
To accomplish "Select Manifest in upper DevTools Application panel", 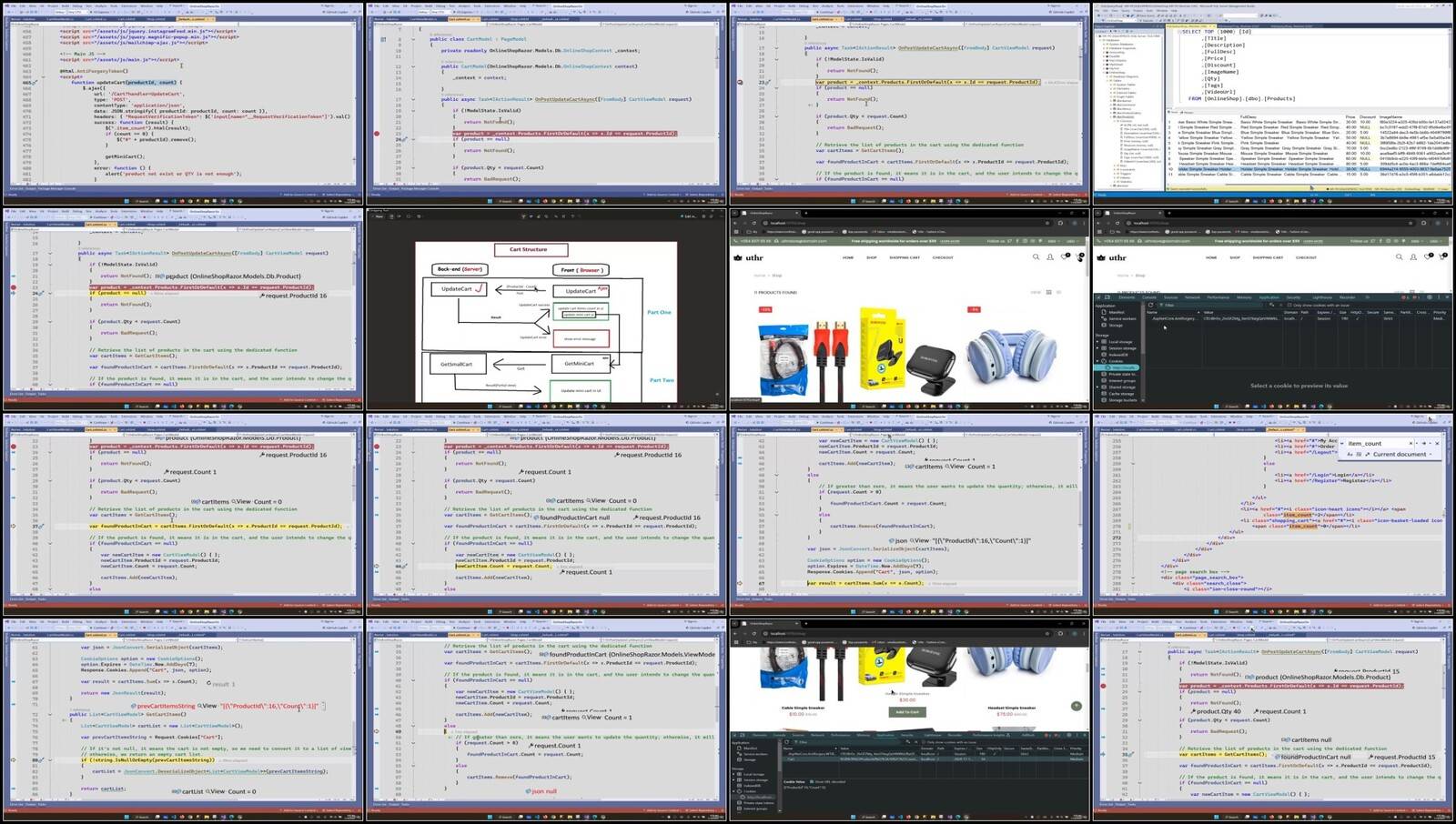I will click(1117, 312).
